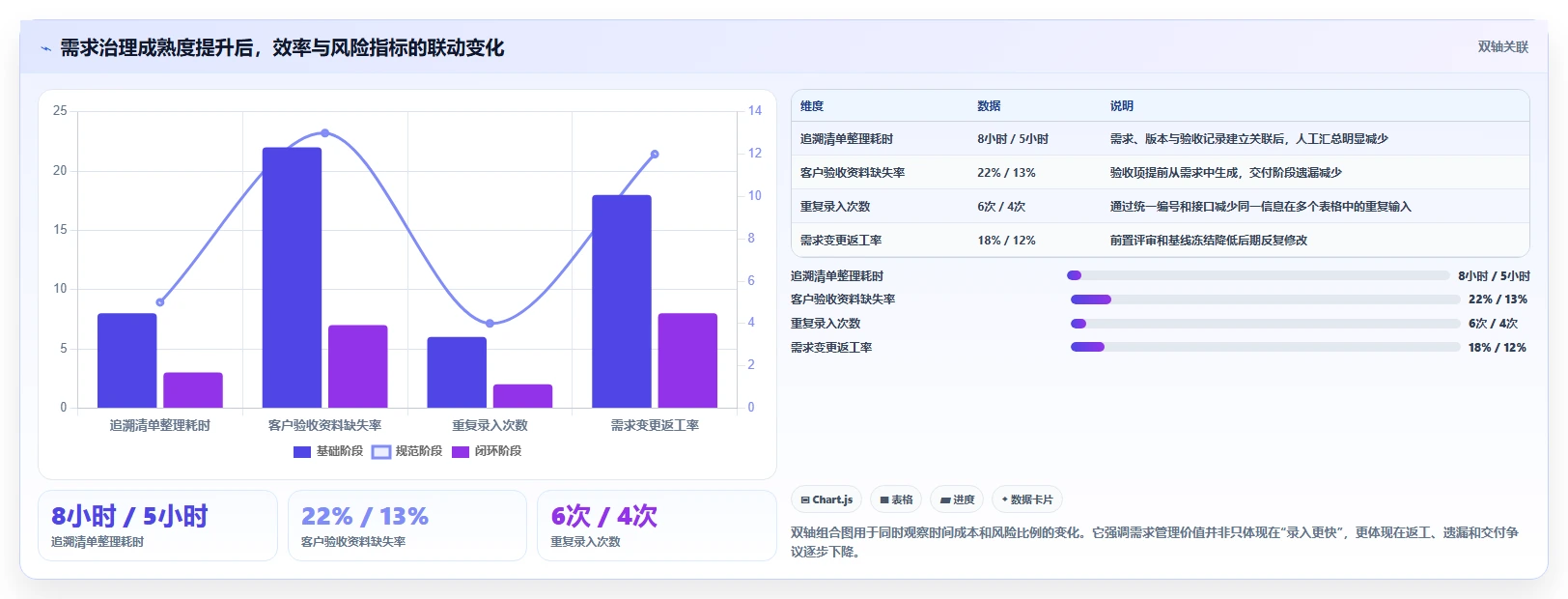Click table cell 22% / 13%

[1006, 173]
